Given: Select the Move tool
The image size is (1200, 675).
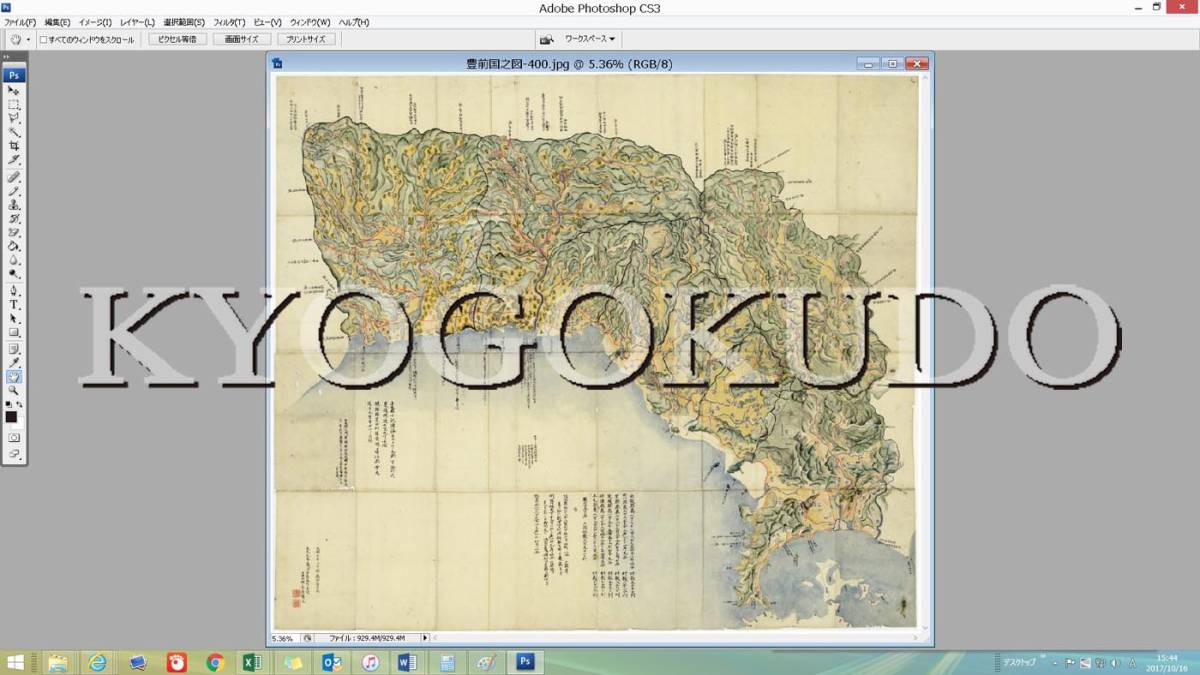Looking at the screenshot, I should [x=14, y=90].
